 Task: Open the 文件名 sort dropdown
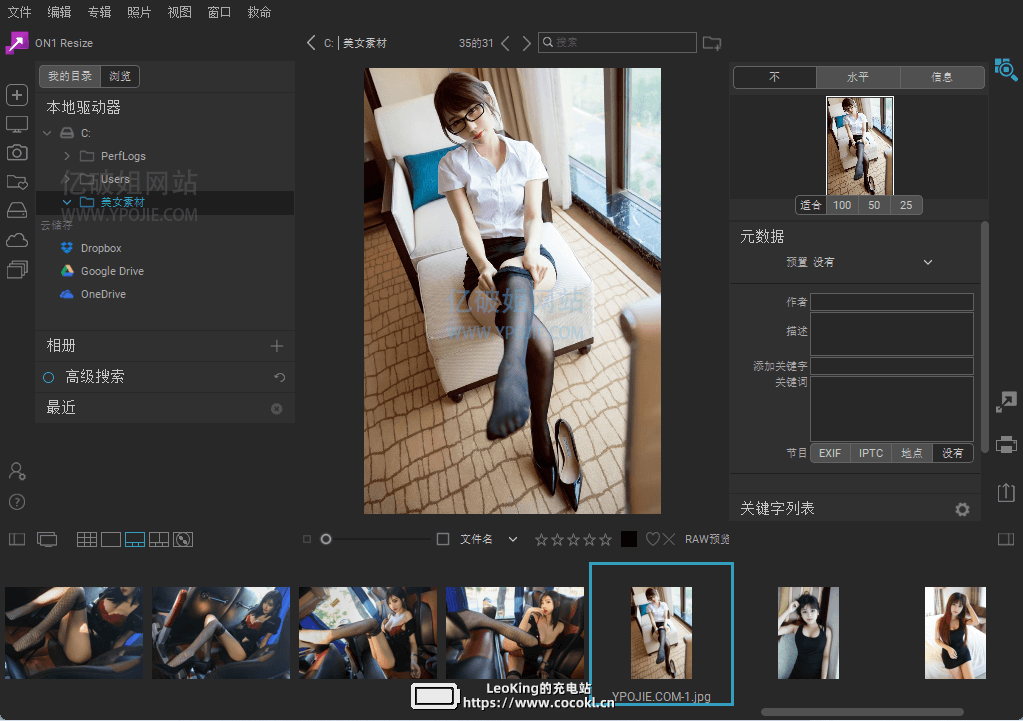point(513,539)
